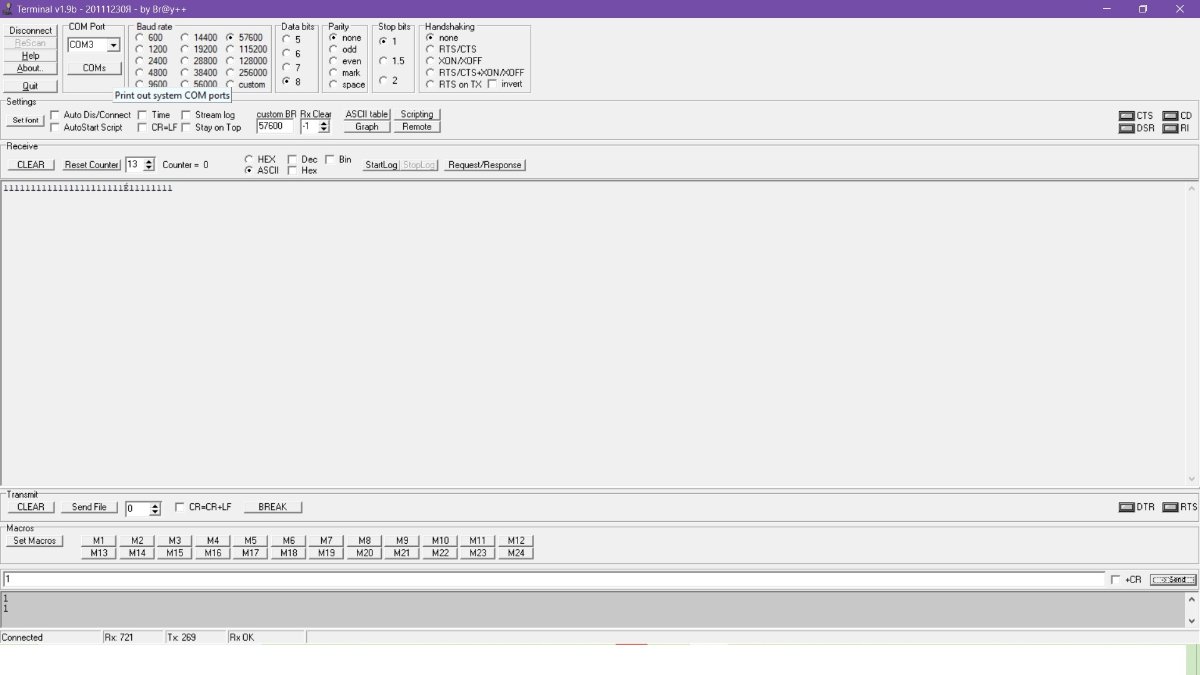This screenshot has height=675, width=1200.
Task: Click the RI indicator LED
Action: tap(1170, 128)
